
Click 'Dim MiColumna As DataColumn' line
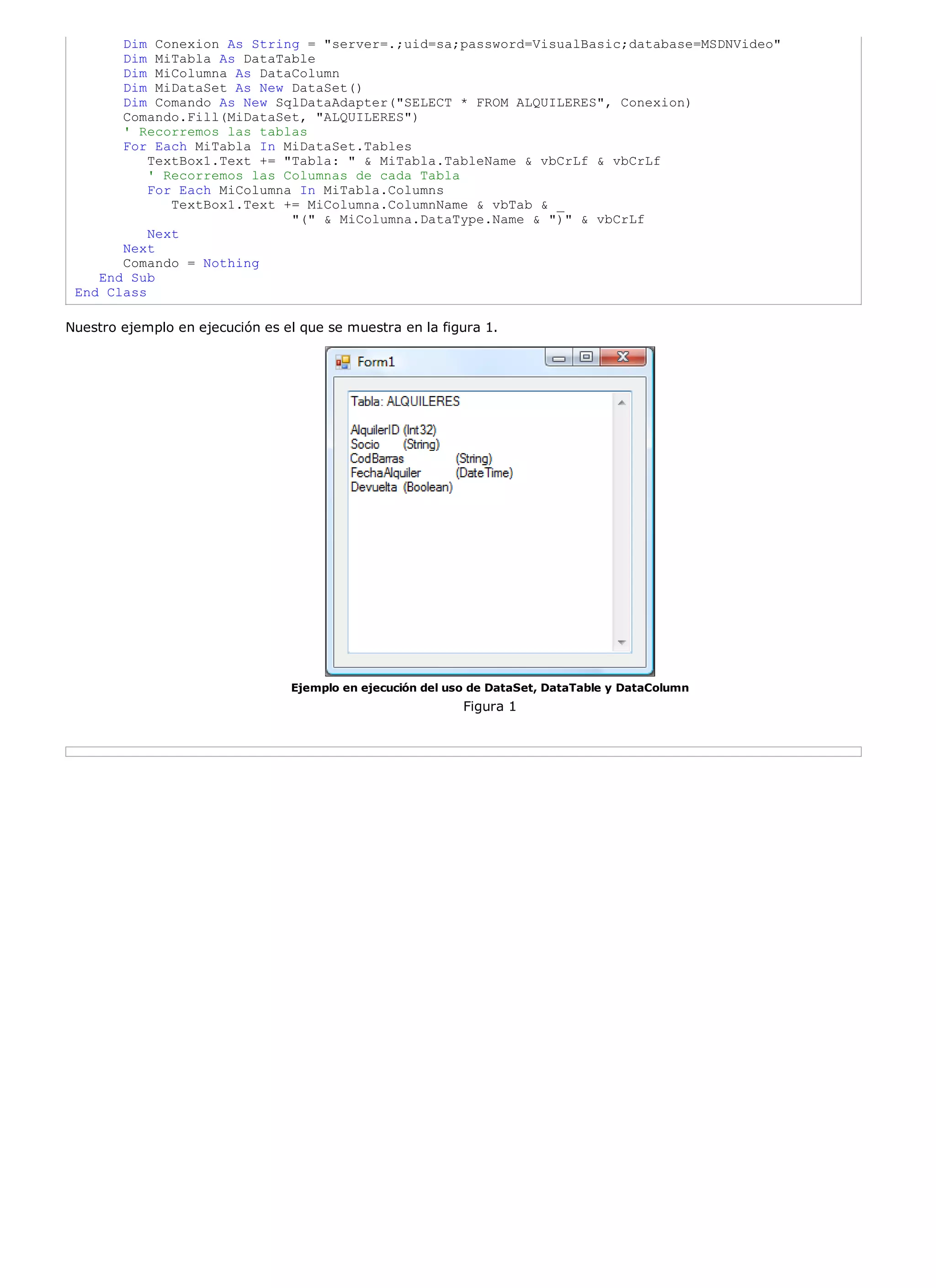point(232,74)
